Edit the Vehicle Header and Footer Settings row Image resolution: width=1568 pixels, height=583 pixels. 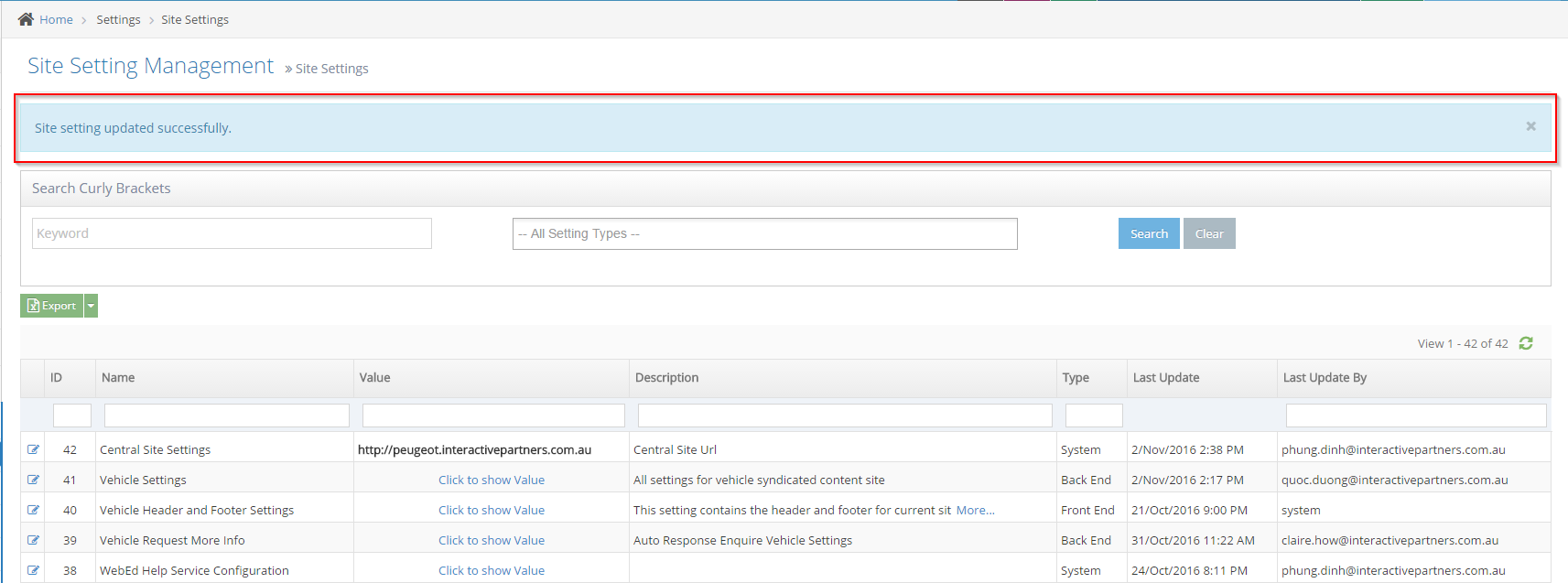click(x=34, y=510)
